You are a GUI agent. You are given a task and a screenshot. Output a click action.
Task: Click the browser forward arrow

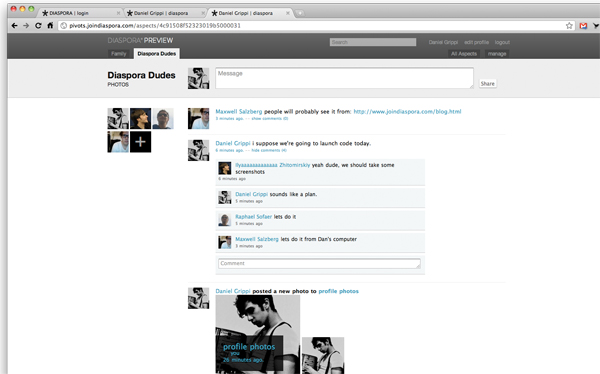26,26
